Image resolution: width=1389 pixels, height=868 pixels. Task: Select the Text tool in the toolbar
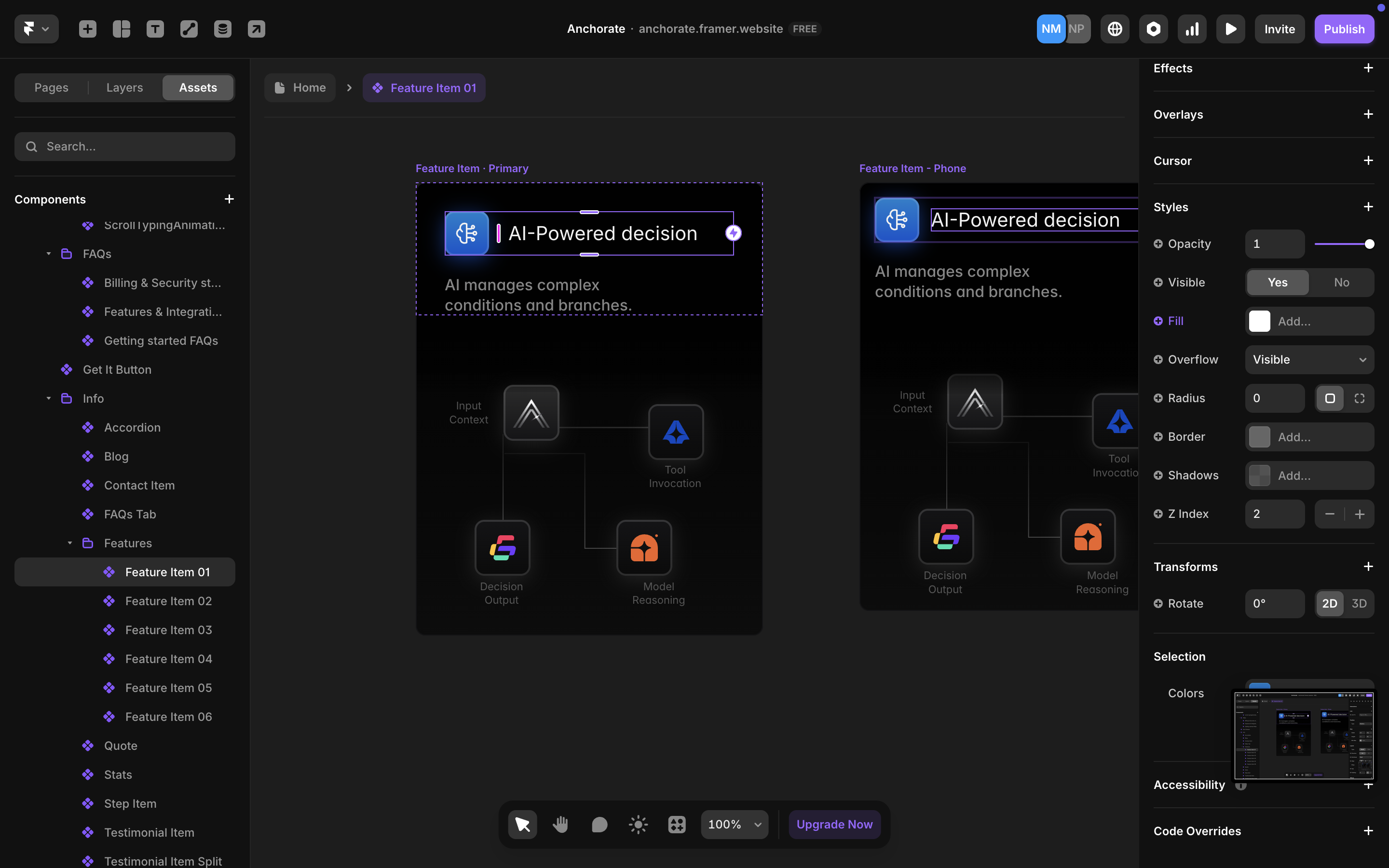tap(155, 29)
